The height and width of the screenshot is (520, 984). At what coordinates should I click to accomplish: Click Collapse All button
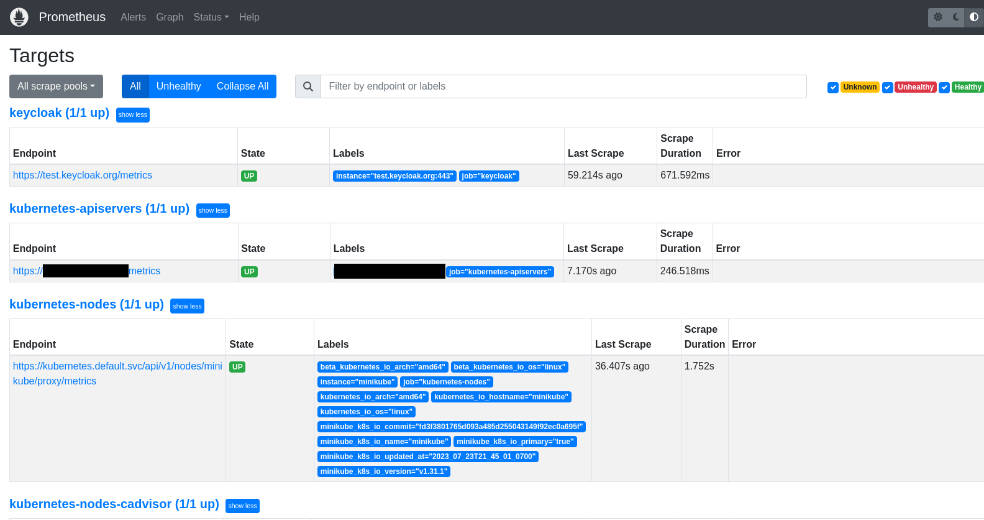point(242,87)
